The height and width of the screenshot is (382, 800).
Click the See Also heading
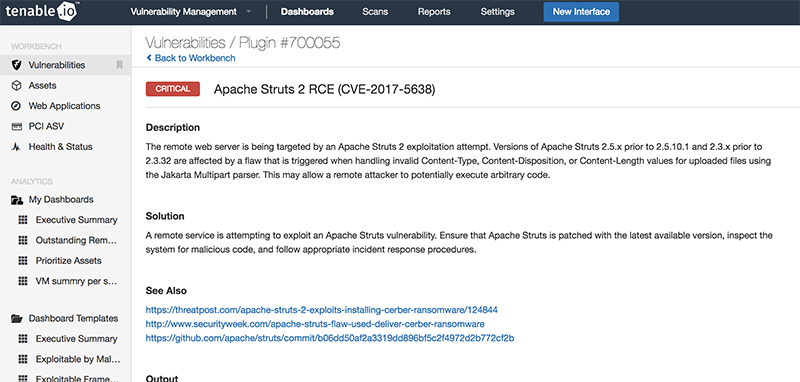click(x=166, y=291)
